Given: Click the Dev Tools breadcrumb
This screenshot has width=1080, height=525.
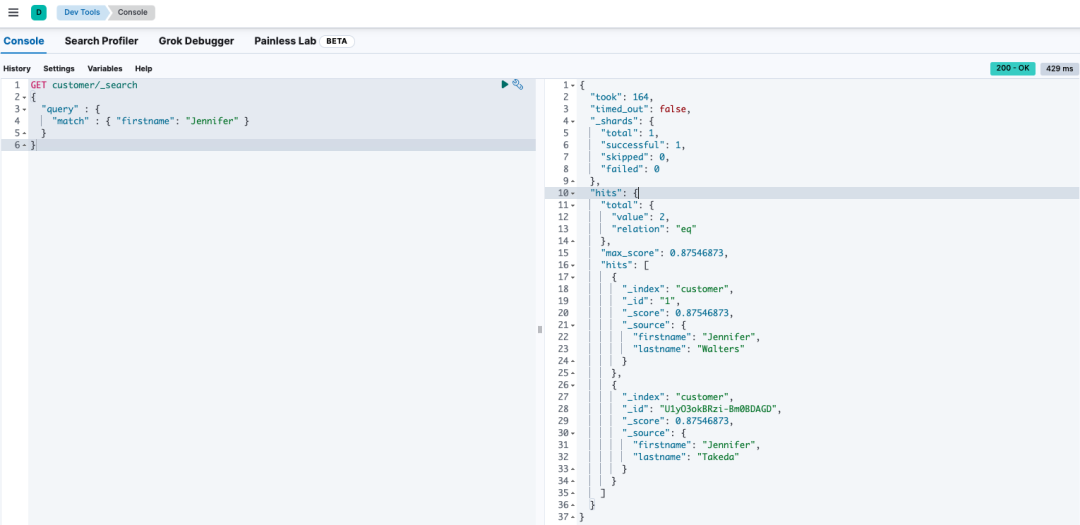Looking at the screenshot, I should tap(84, 13).
